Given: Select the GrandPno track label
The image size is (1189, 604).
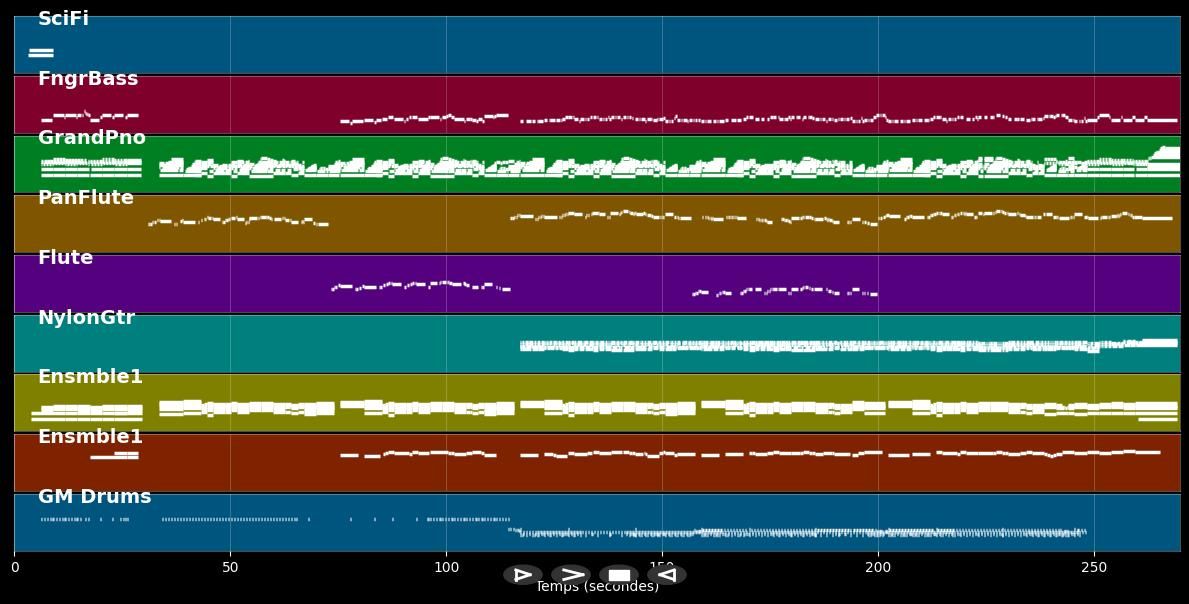Looking at the screenshot, I should pyautogui.click(x=92, y=137).
